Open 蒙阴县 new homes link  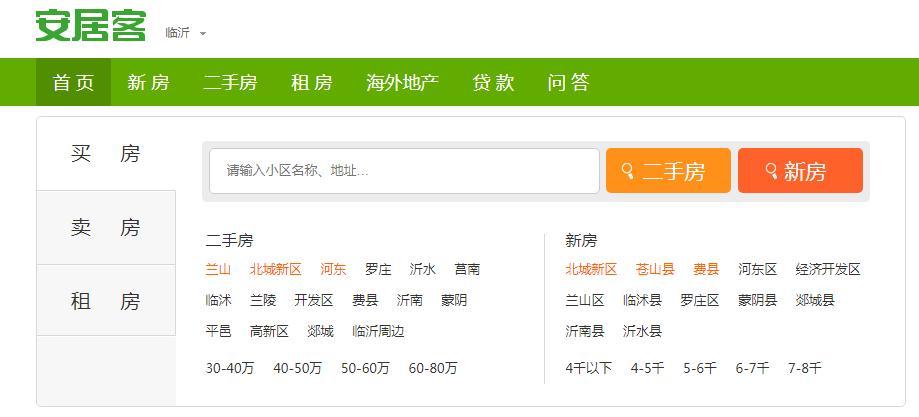click(x=757, y=301)
